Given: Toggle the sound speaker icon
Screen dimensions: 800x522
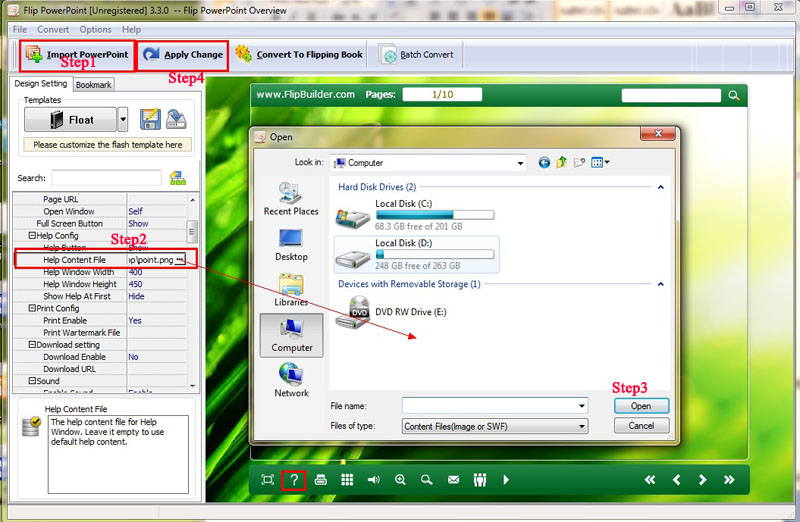Looking at the screenshot, I should click(373, 480).
